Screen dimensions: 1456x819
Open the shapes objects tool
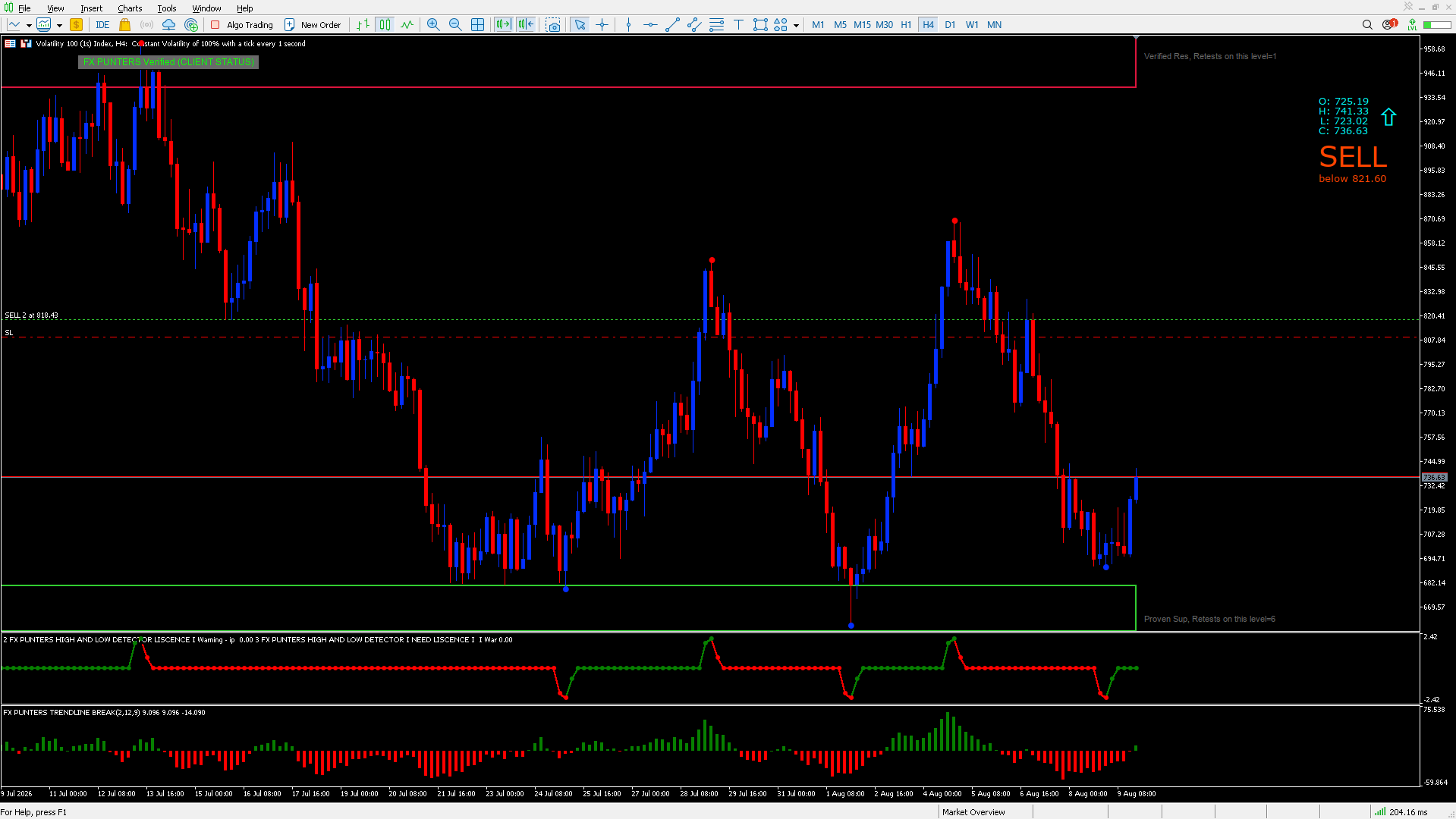click(781, 25)
